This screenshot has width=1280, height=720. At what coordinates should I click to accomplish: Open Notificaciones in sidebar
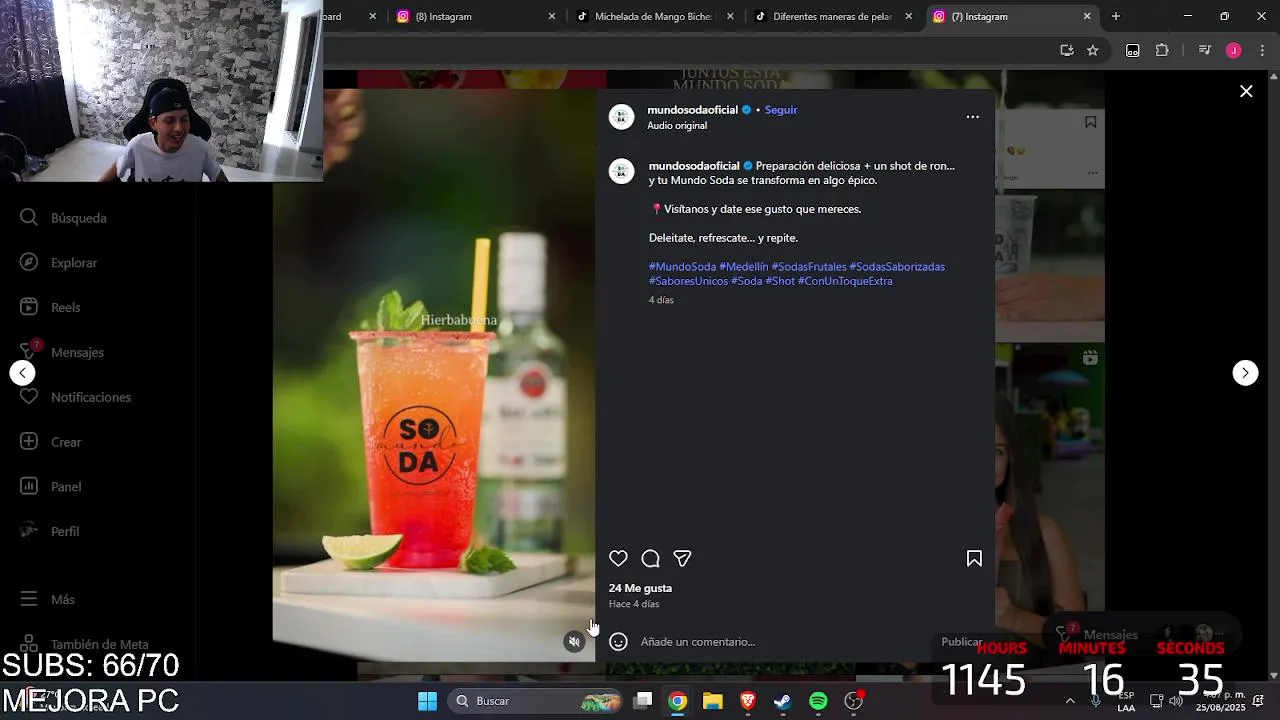click(x=76, y=397)
